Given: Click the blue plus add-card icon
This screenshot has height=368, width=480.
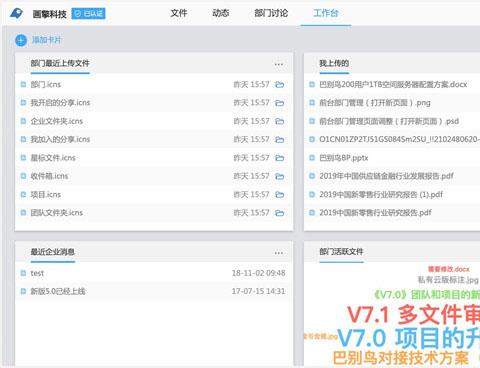Looking at the screenshot, I should click(x=21, y=40).
